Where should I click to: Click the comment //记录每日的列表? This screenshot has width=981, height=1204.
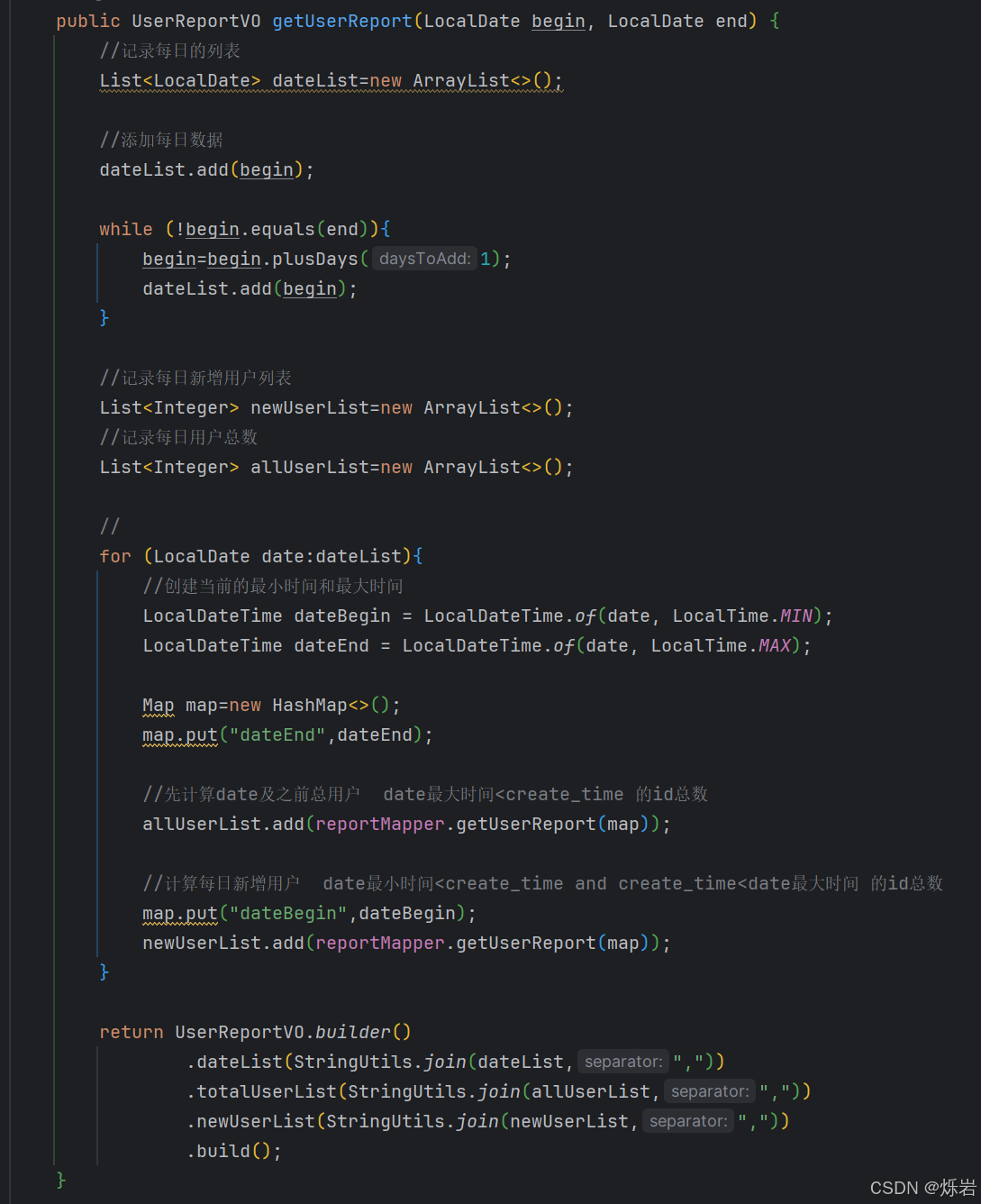pyautogui.click(x=169, y=50)
